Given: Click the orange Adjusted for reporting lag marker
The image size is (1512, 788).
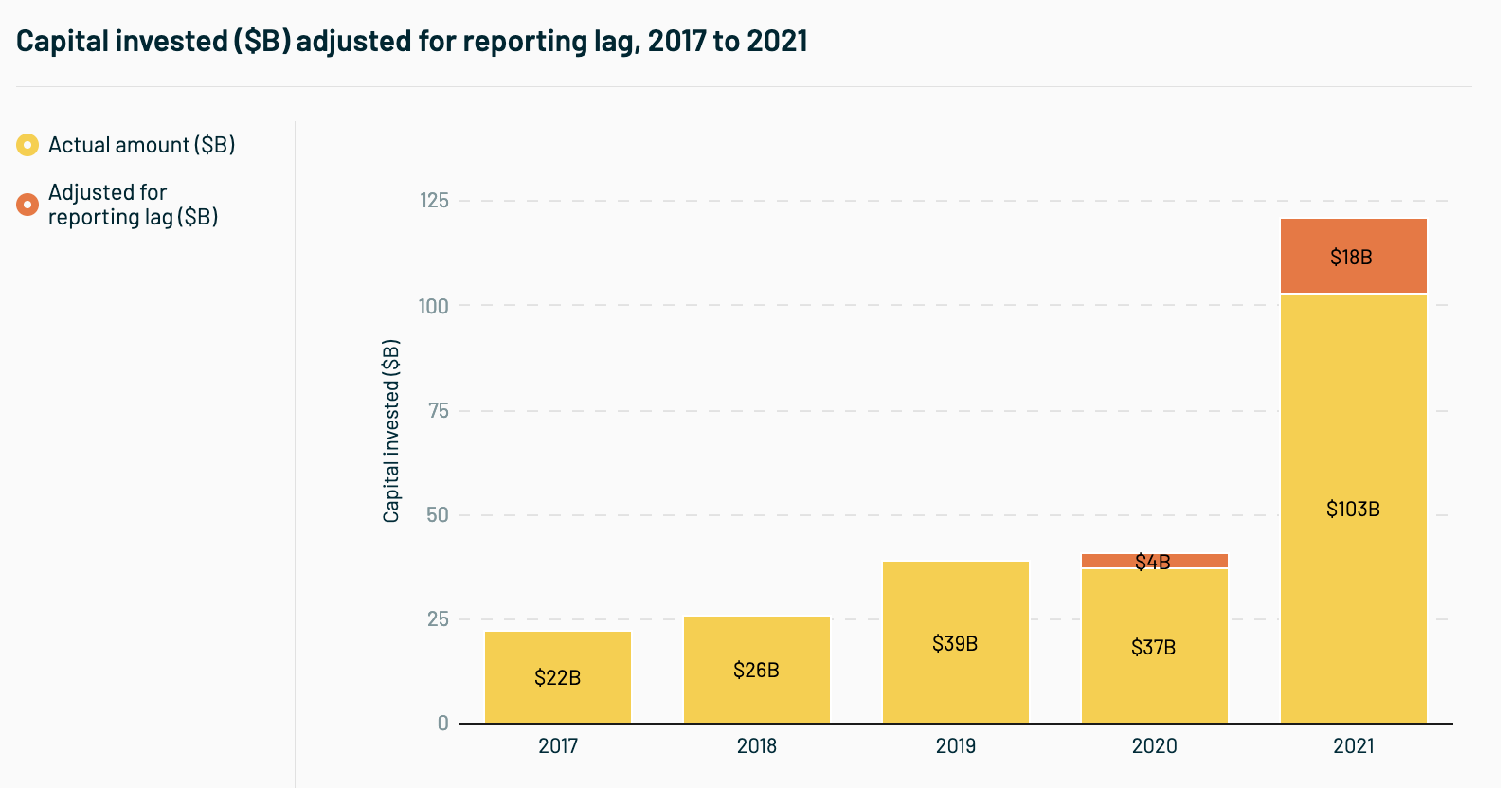Looking at the screenshot, I should tap(27, 205).
